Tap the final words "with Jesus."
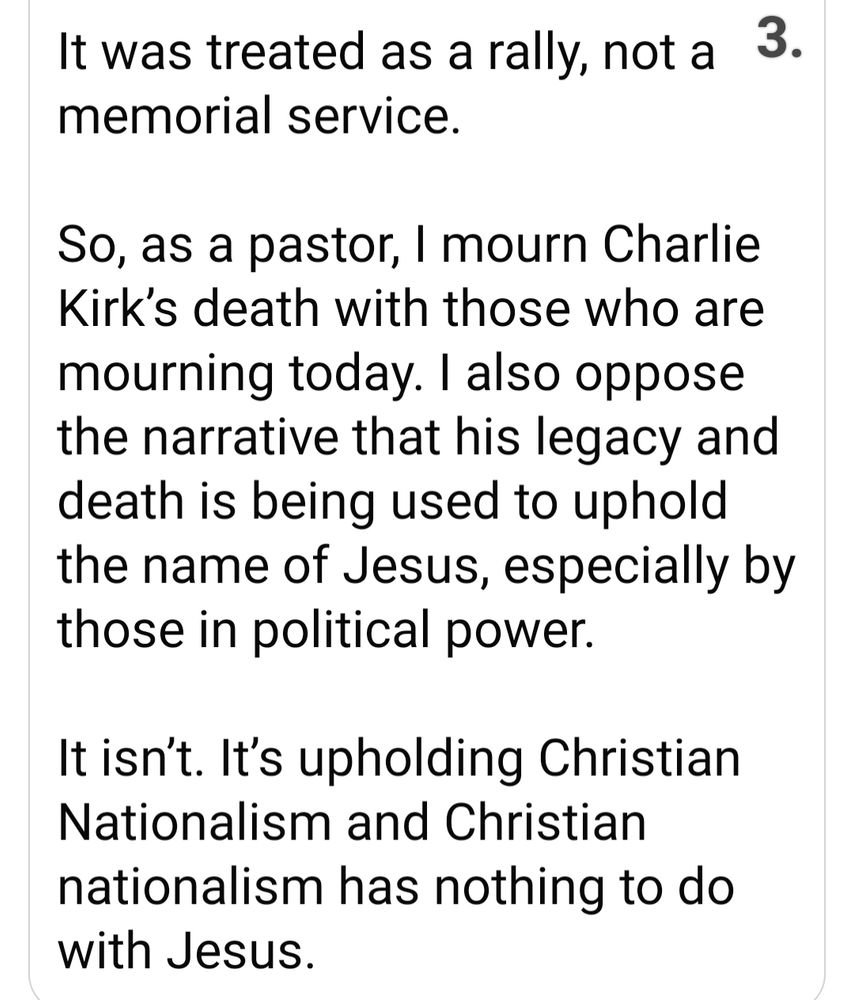The image size is (854, 1000). (186, 951)
